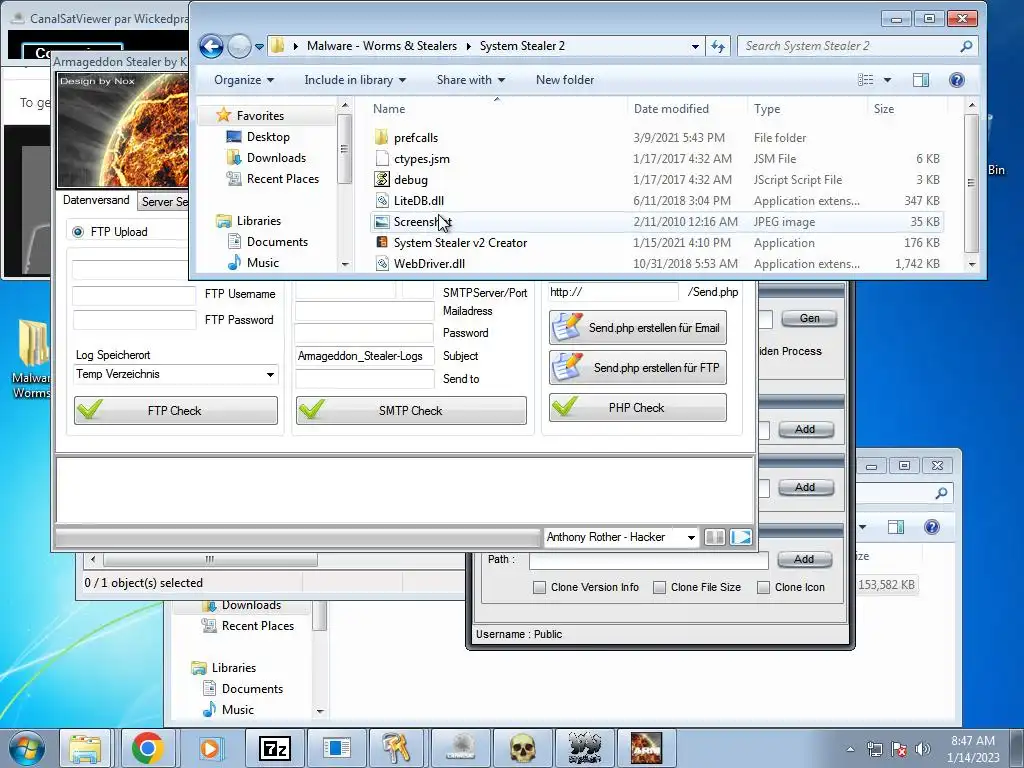Switch to the Datenversand tab
Viewport: 1024px width, 768px height.
[96, 200]
